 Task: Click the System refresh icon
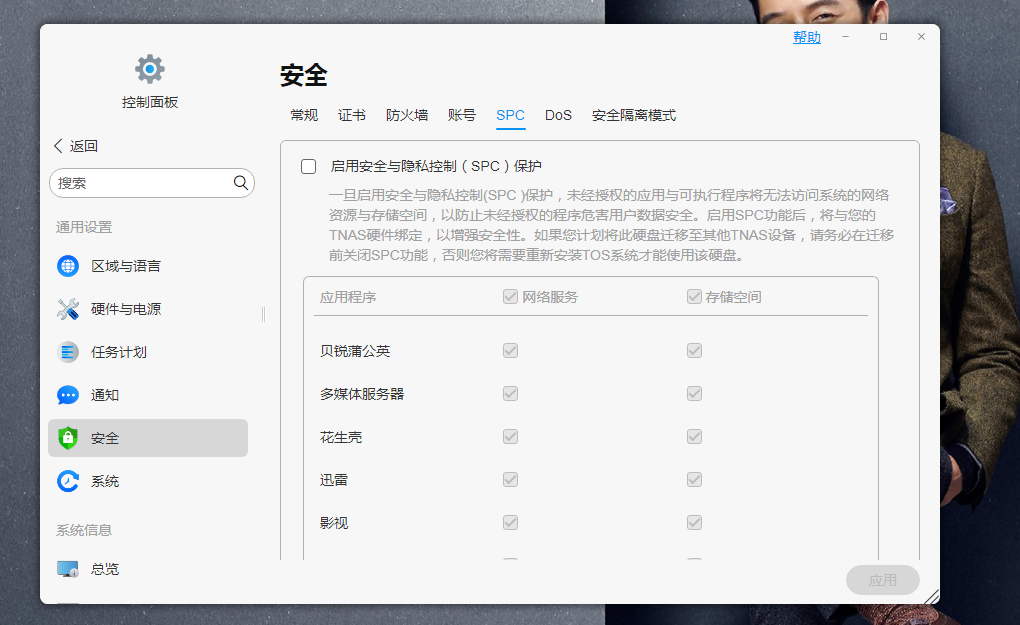(68, 481)
